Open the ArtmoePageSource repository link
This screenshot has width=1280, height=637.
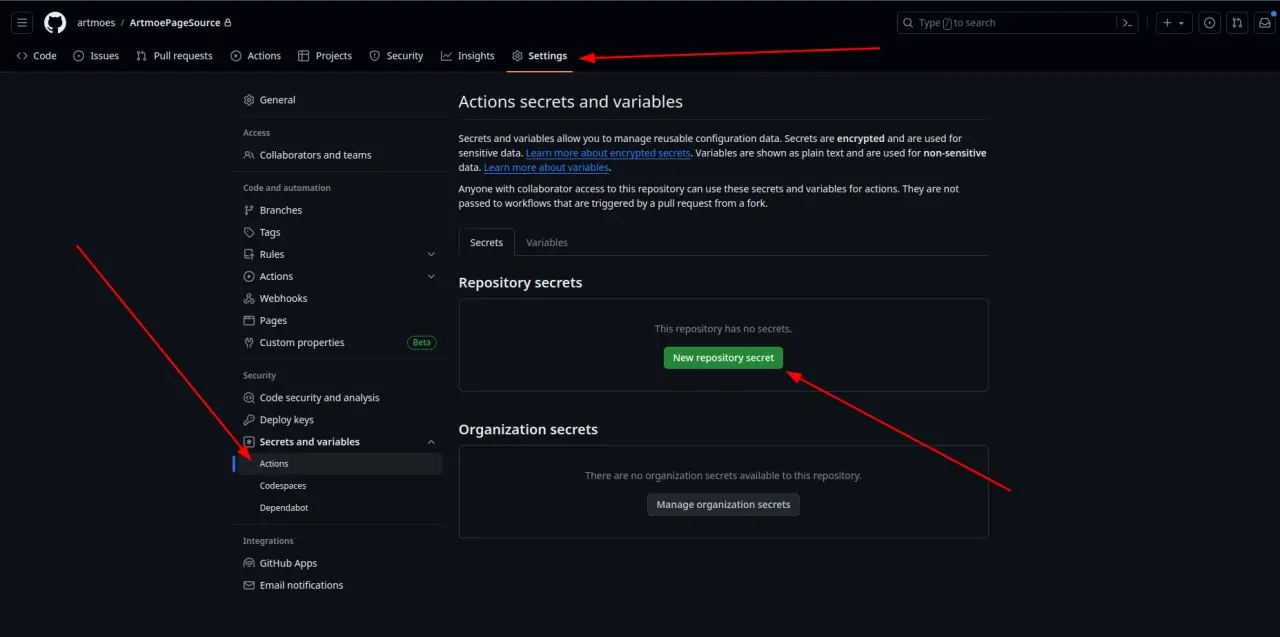pyautogui.click(x=174, y=22)
